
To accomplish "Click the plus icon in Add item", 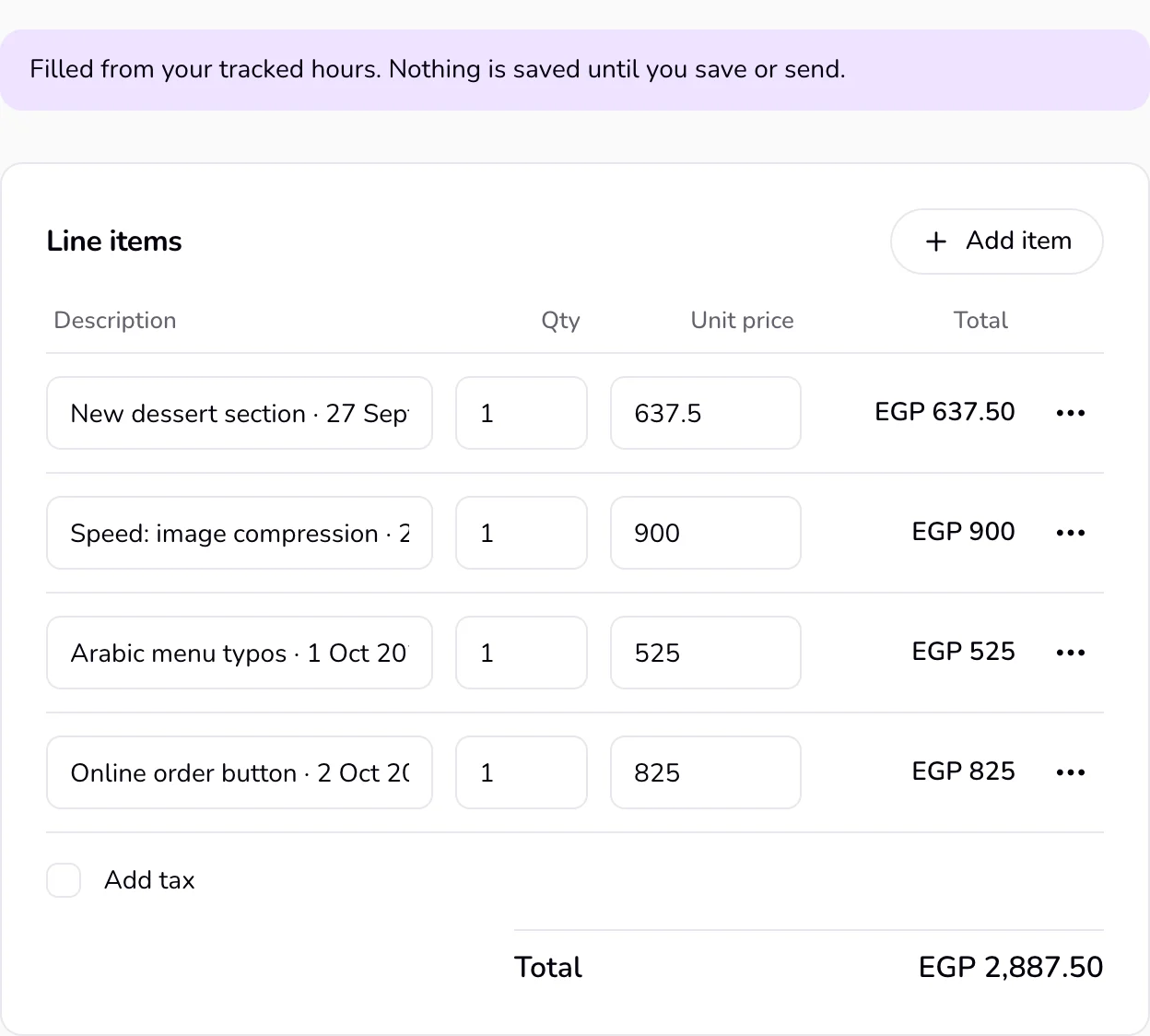I will coord(936,241).
